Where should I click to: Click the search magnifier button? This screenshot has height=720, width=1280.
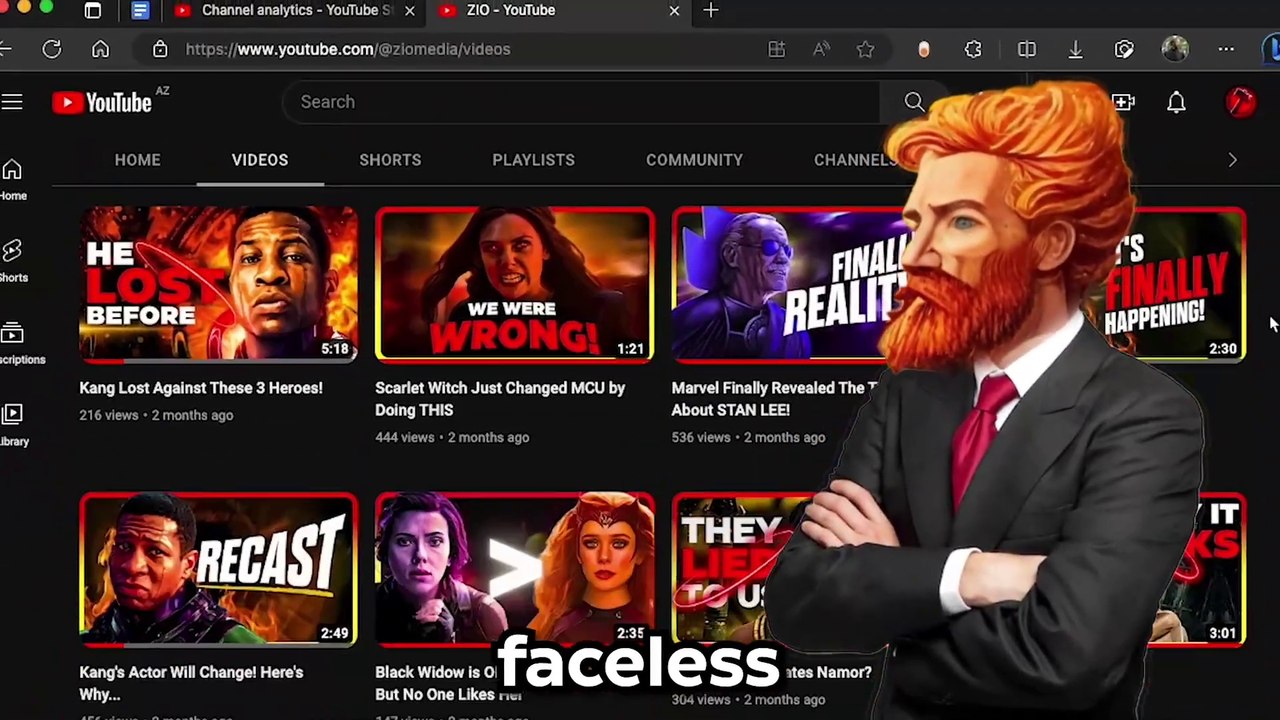pyautogui.click(x=914, y=102)
